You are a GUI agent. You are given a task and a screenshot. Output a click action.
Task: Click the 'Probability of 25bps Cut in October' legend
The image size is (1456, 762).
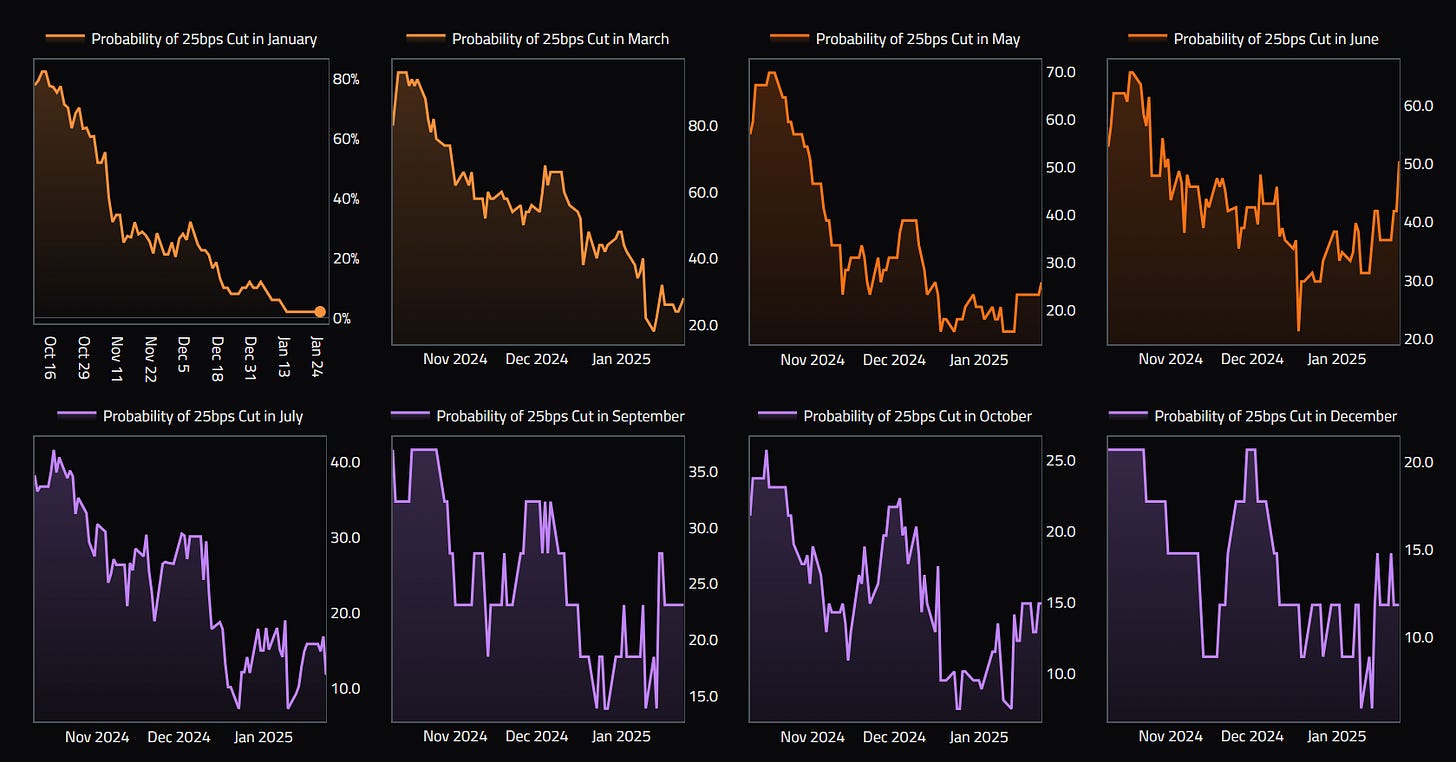pos(895,416)
